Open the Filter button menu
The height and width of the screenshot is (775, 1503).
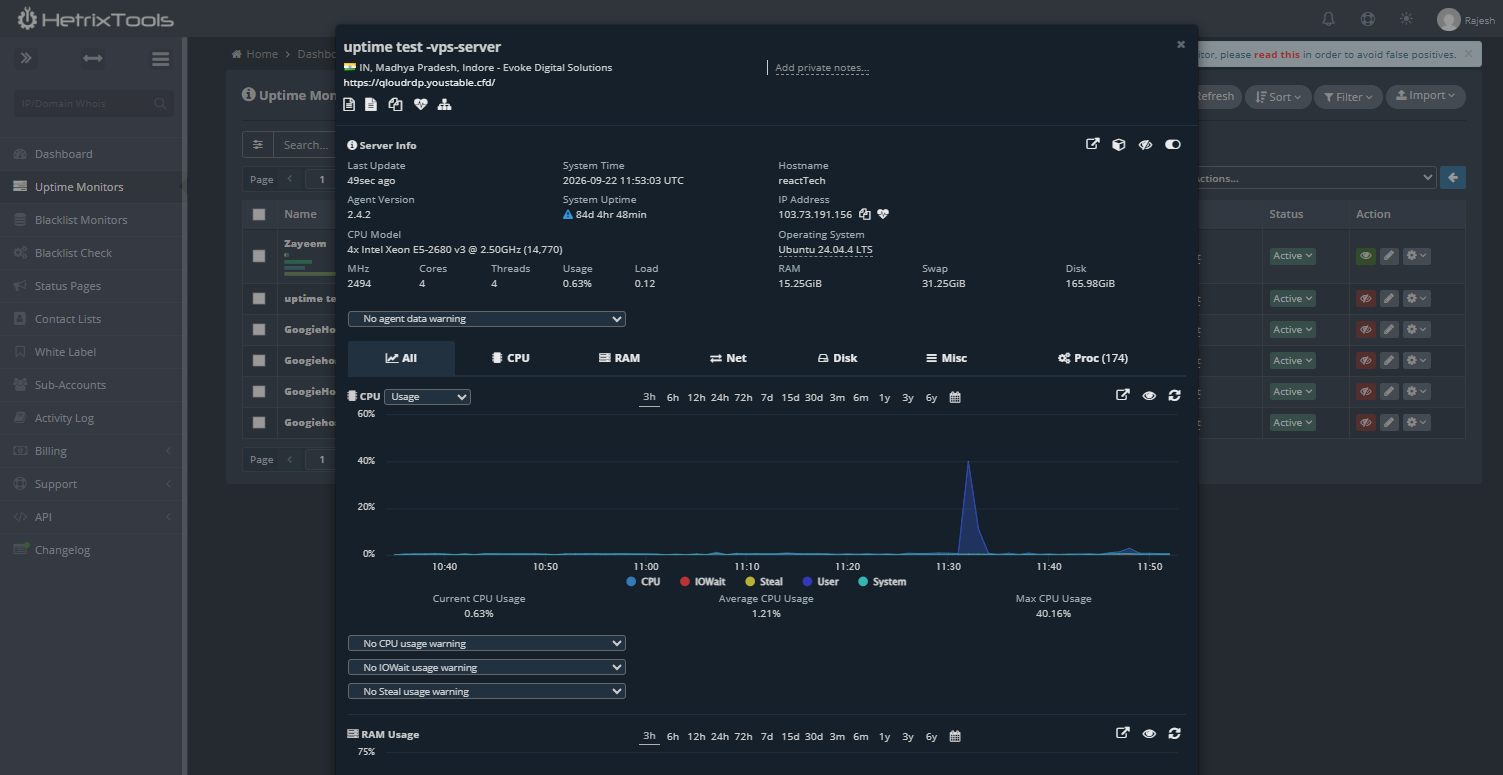tap(1349, 97)
